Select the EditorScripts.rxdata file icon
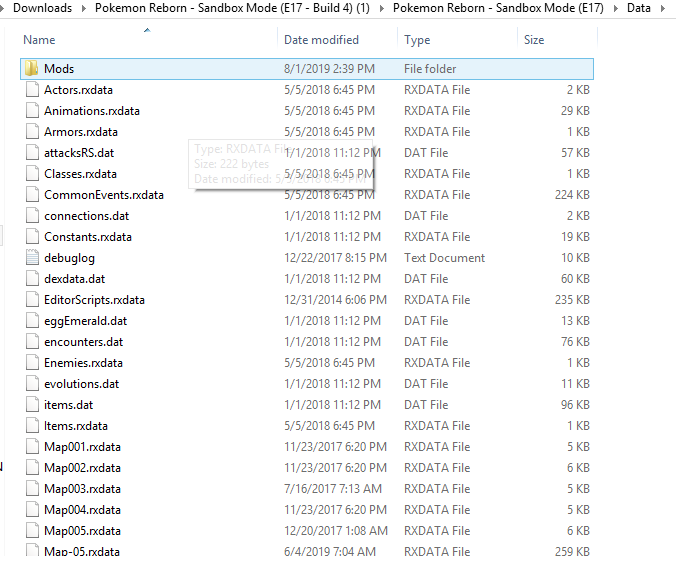The image size is (676, 561). [31, 300]
